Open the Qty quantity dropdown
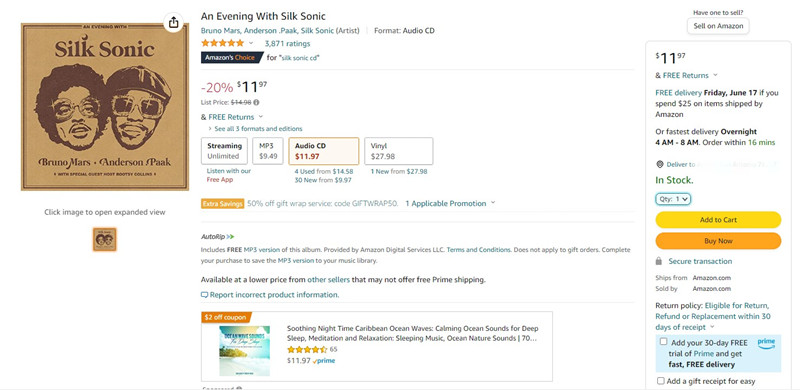The width and height of the screenshot is (800, 390). (673, 199)
